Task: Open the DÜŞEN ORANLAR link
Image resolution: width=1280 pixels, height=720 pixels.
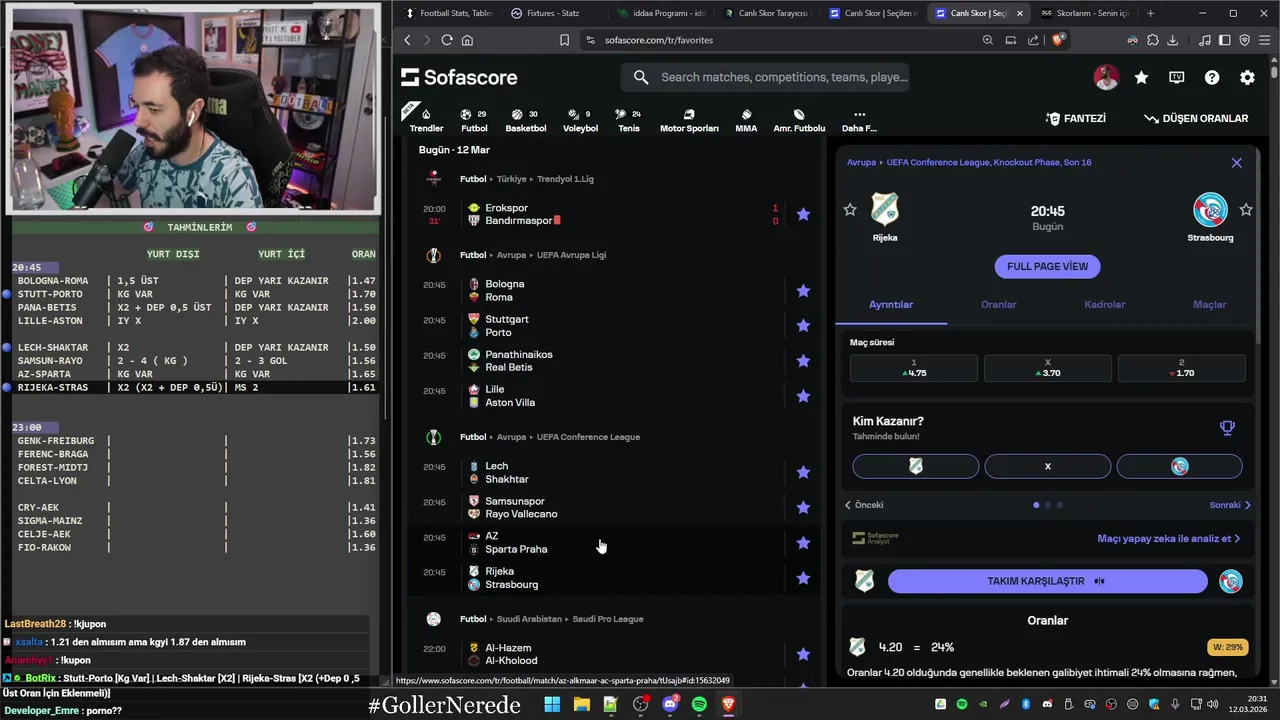Action: [1196, 118]
